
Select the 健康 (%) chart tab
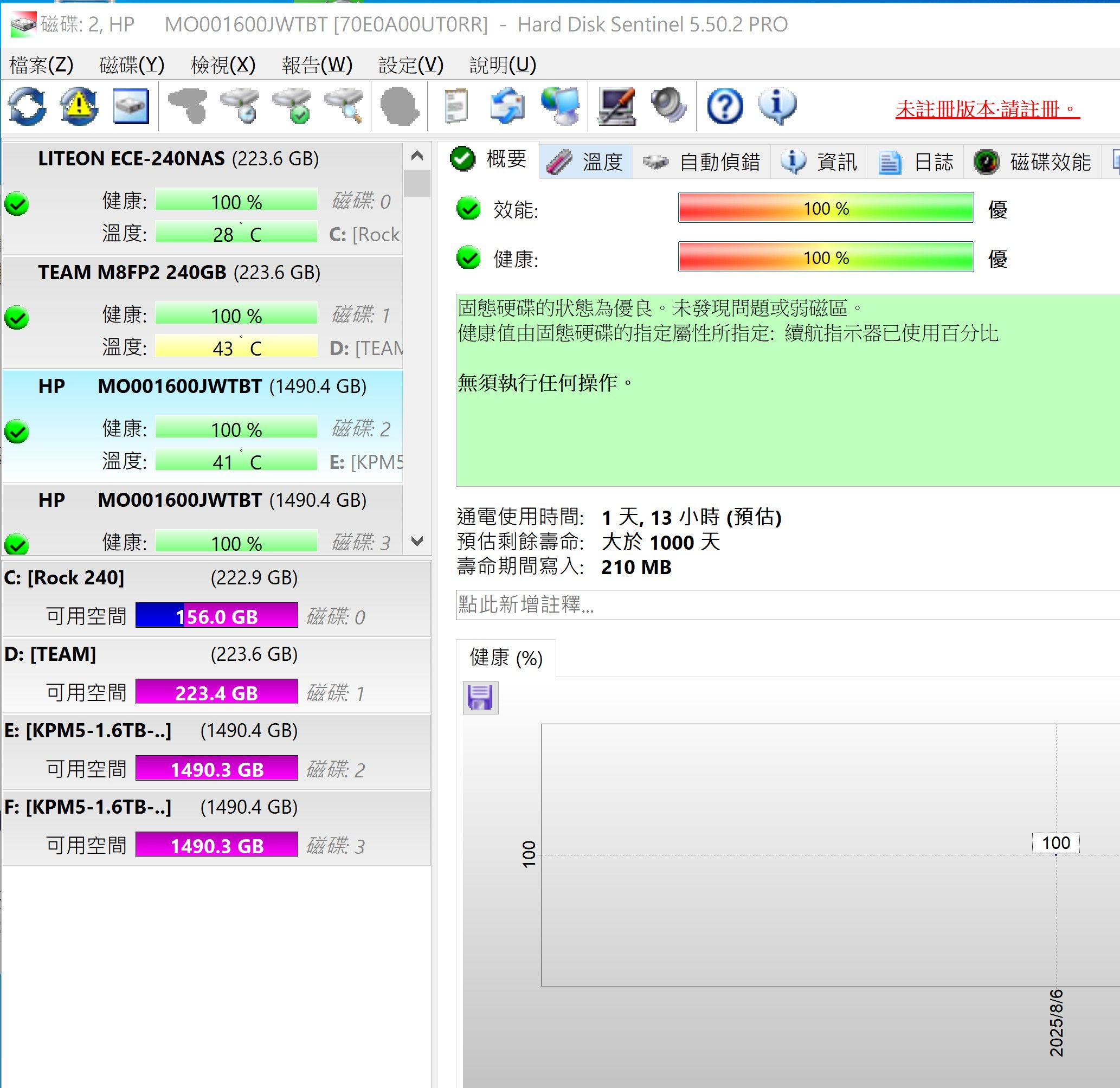(506, 658)
